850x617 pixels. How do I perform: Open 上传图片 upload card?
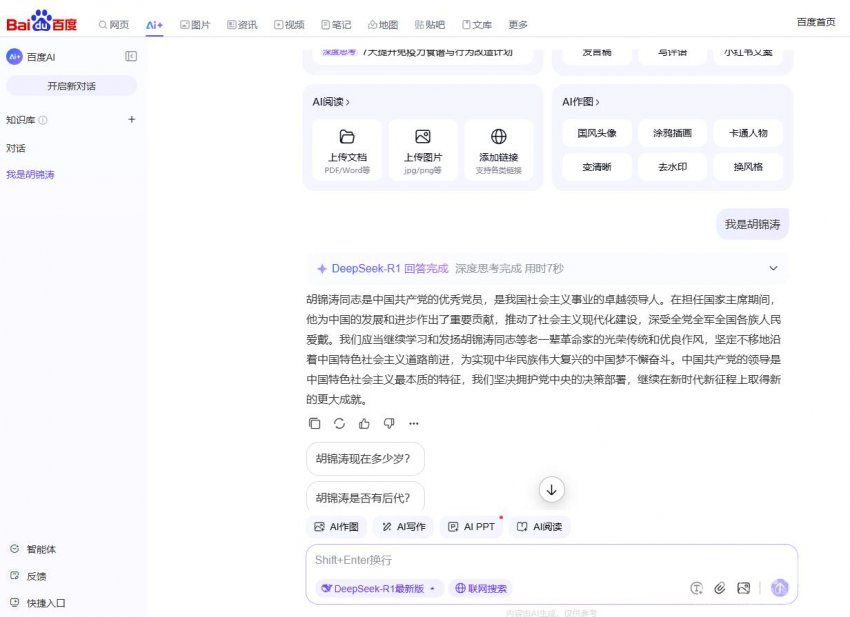coord(423,150)
